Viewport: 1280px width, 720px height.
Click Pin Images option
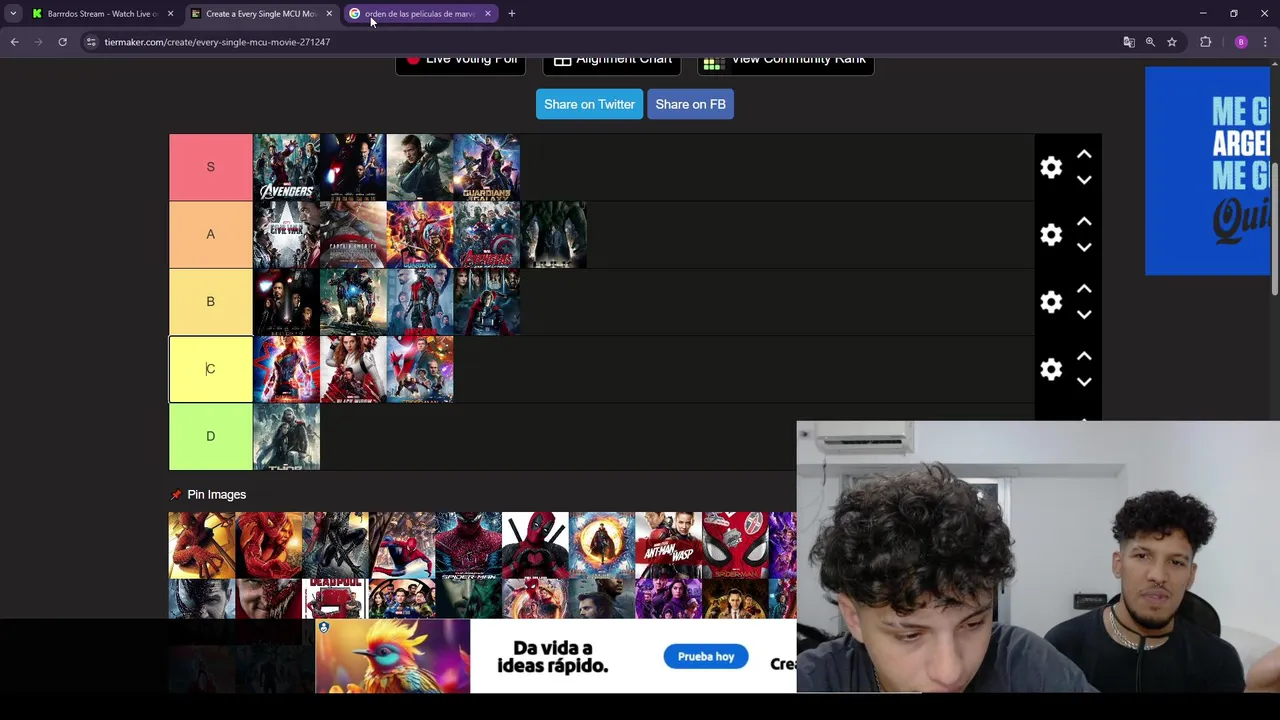[208, 495]
